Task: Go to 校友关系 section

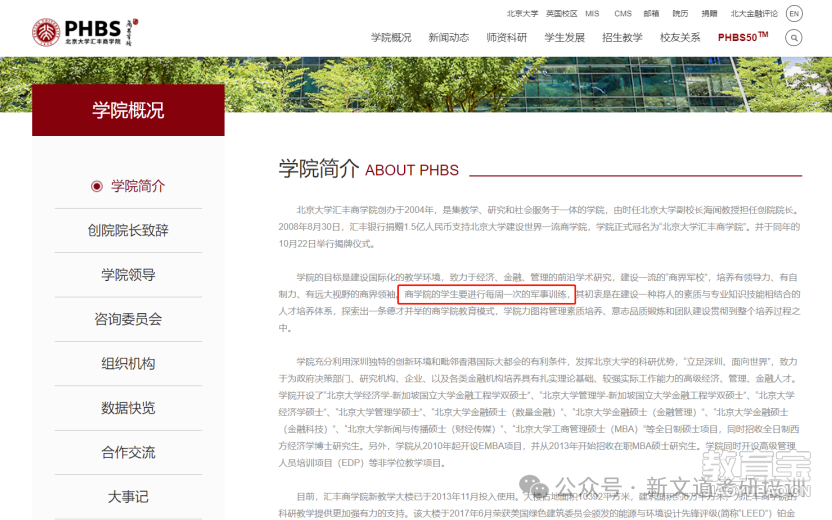Action: coord(680,38)
